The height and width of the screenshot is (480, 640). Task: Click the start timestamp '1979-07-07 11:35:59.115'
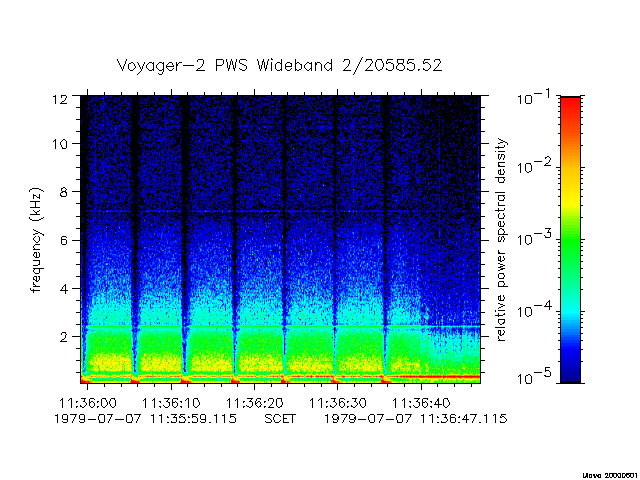pos(145,419)
